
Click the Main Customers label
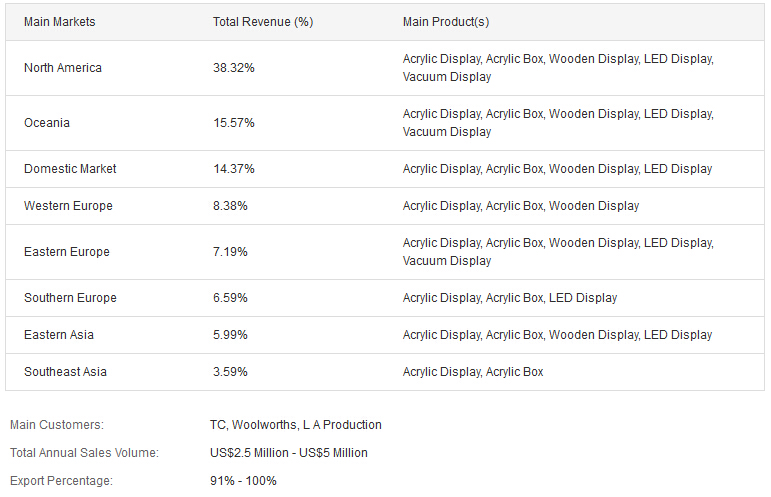pos(57,425)
